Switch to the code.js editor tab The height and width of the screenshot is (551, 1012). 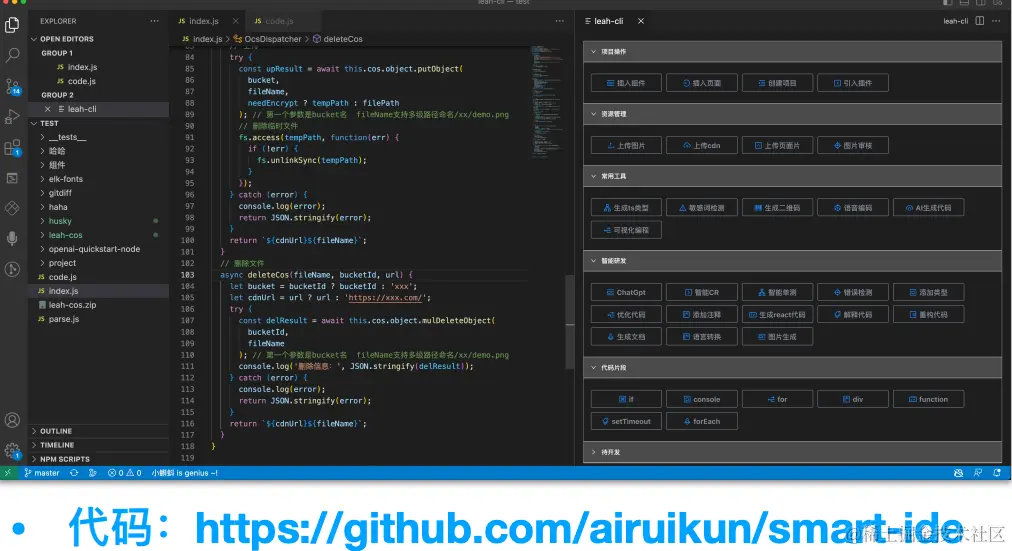click(281, 21)
